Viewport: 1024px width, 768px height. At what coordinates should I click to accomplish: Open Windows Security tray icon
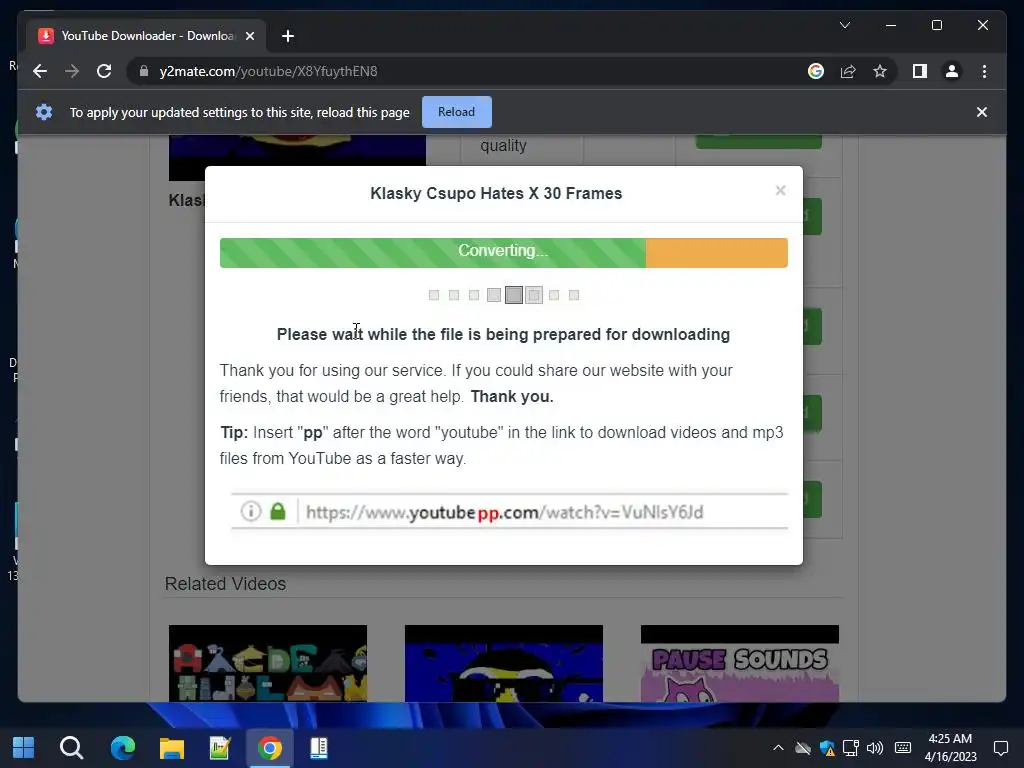827,748
